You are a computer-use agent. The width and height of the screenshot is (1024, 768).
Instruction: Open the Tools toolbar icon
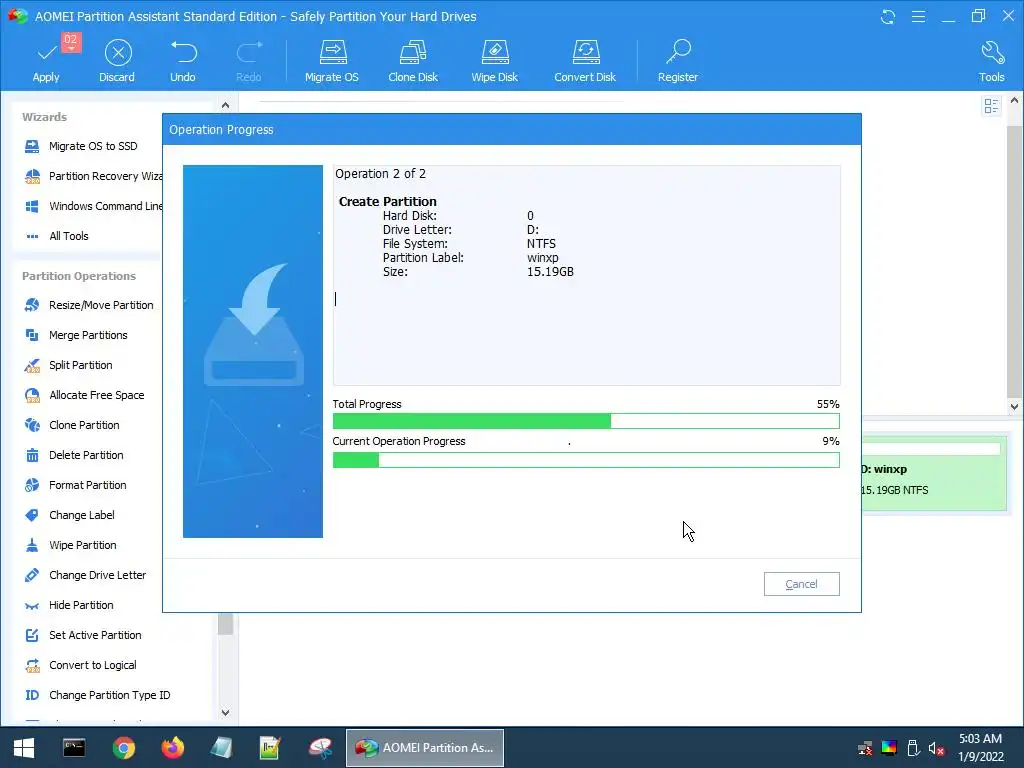991,61
